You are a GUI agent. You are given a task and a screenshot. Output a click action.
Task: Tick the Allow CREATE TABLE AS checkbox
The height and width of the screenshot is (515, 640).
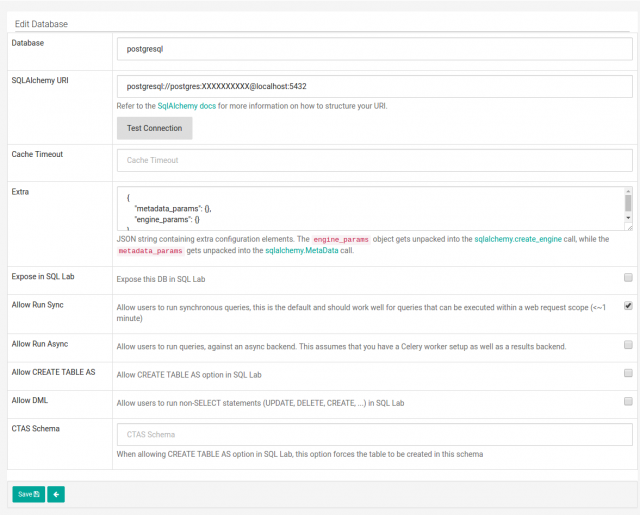628,373
